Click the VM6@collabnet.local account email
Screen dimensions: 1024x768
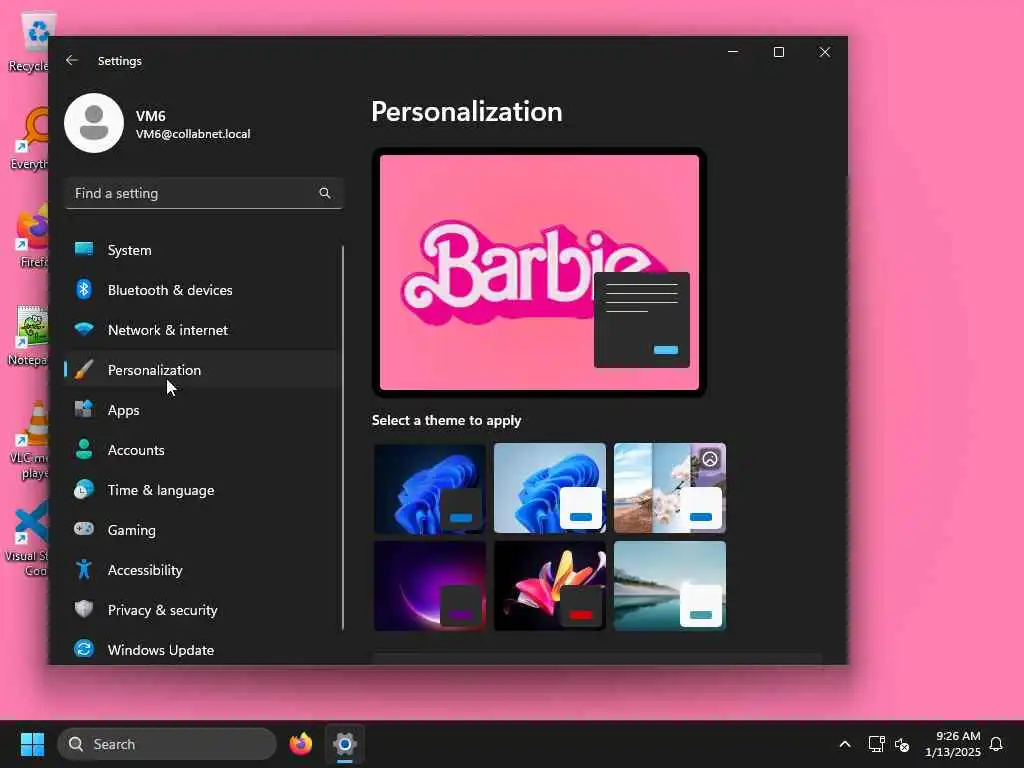193,134
